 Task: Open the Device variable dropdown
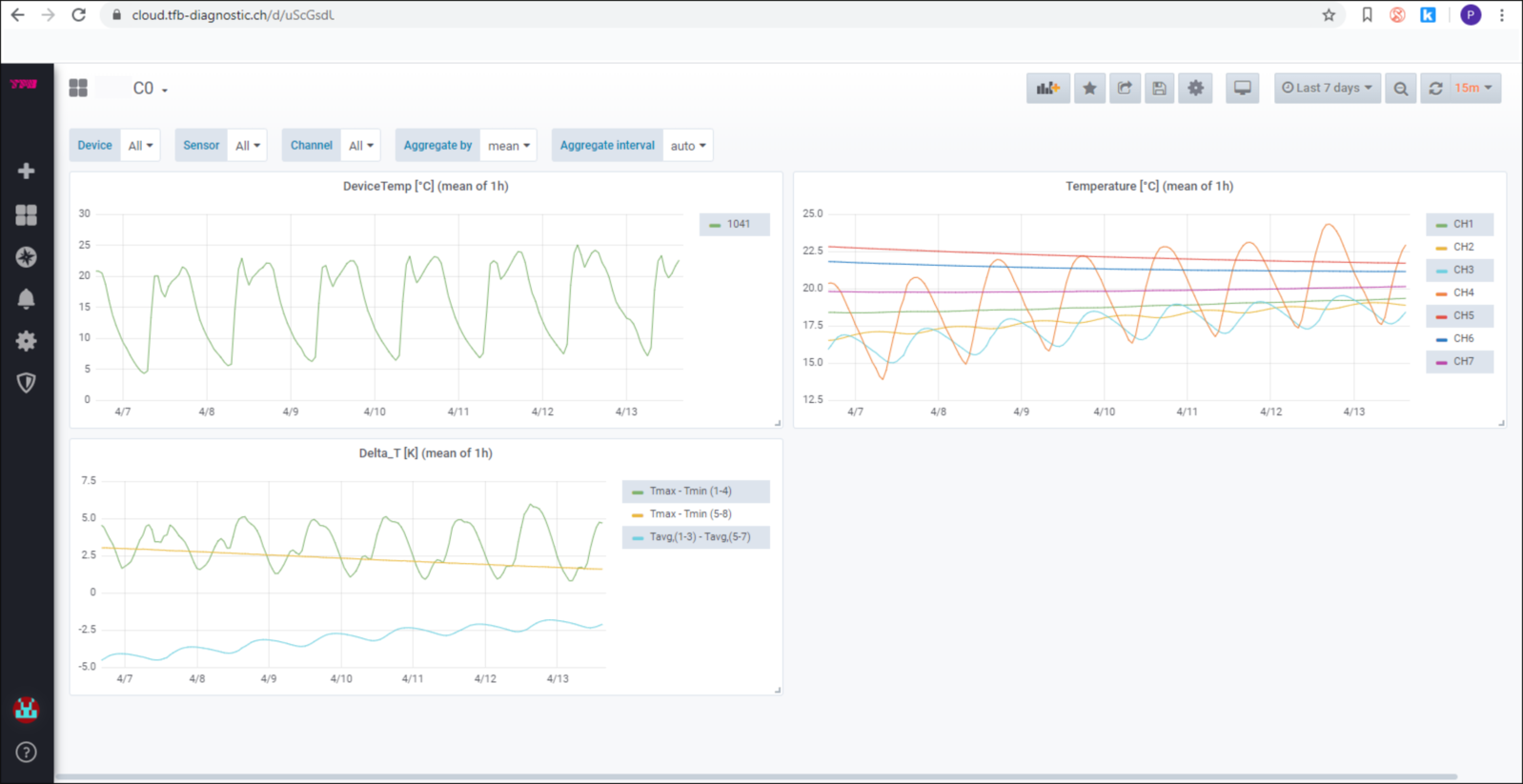pos(140,146)
